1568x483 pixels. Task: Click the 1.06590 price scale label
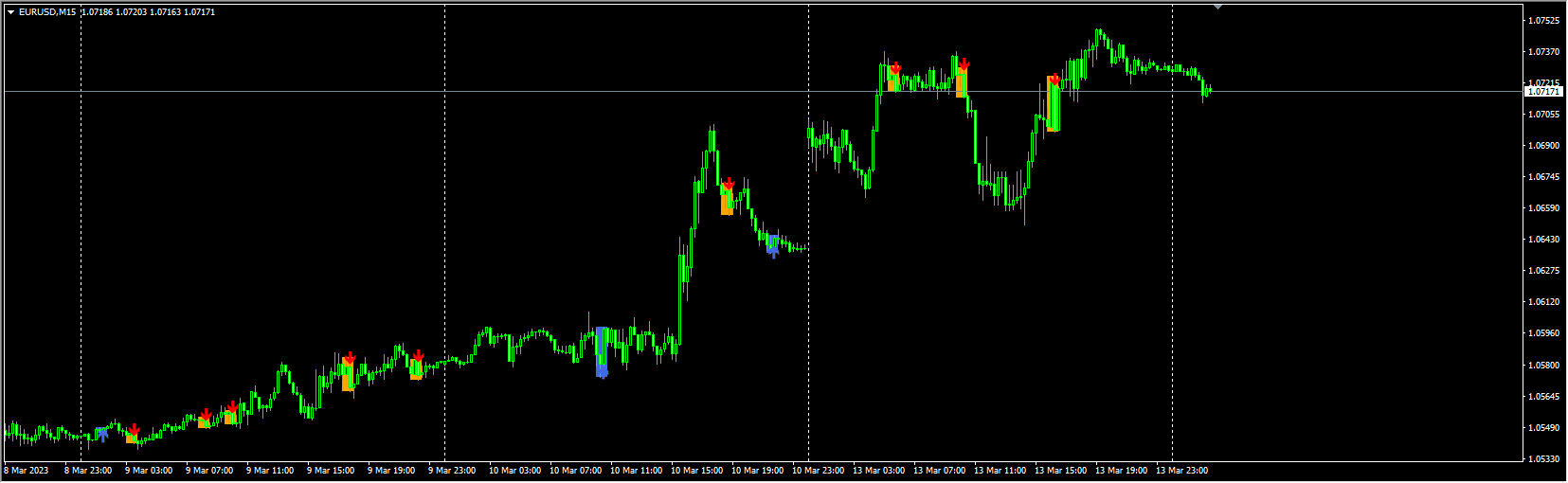tap(1543, 208)
